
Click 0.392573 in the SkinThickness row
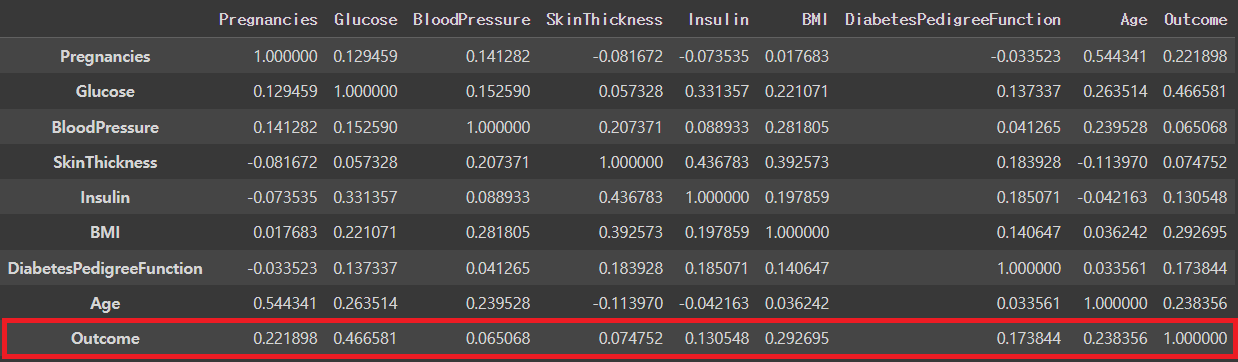[797, 162]
